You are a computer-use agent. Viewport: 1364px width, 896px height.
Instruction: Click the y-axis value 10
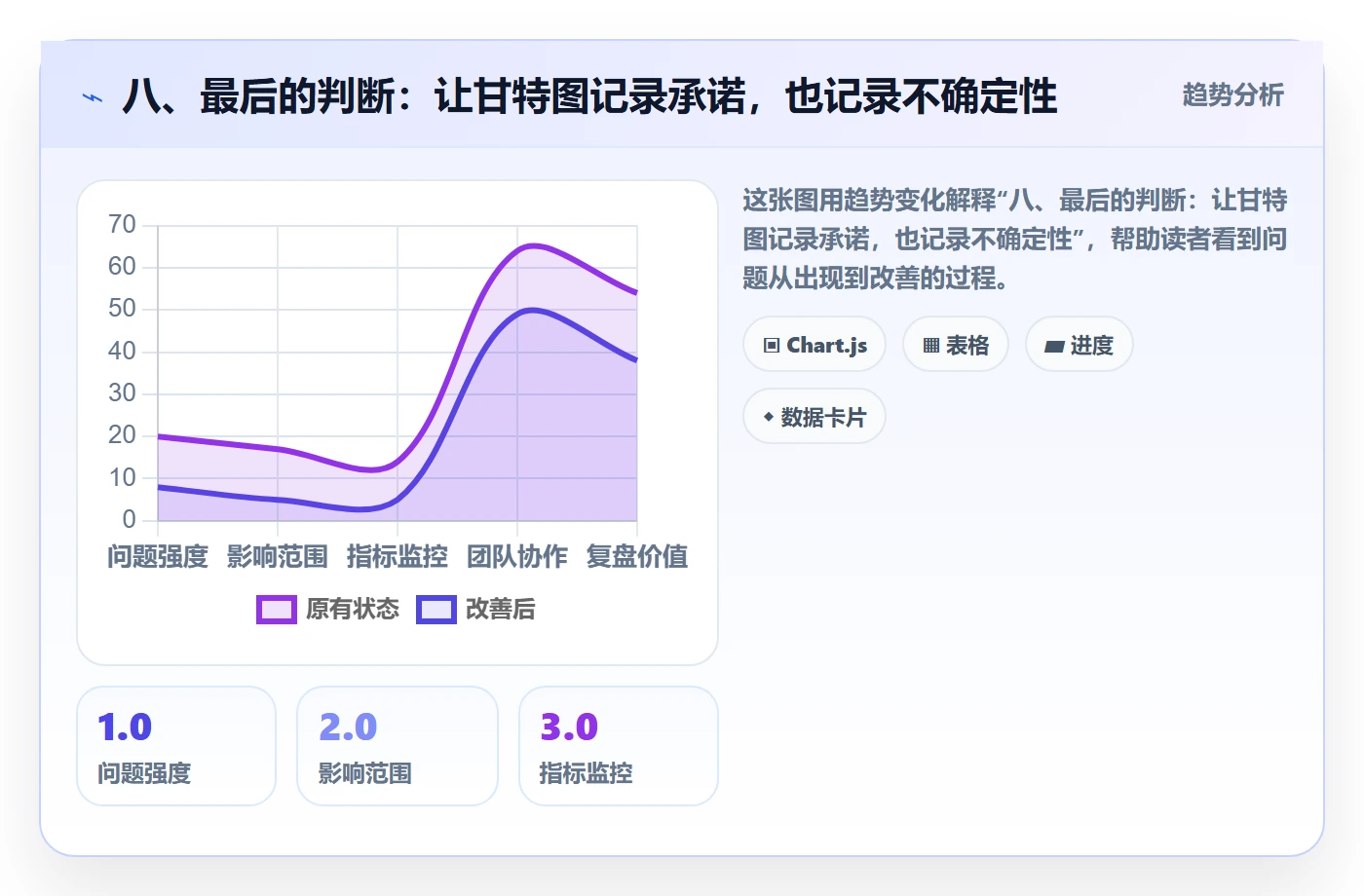point(122,478)
